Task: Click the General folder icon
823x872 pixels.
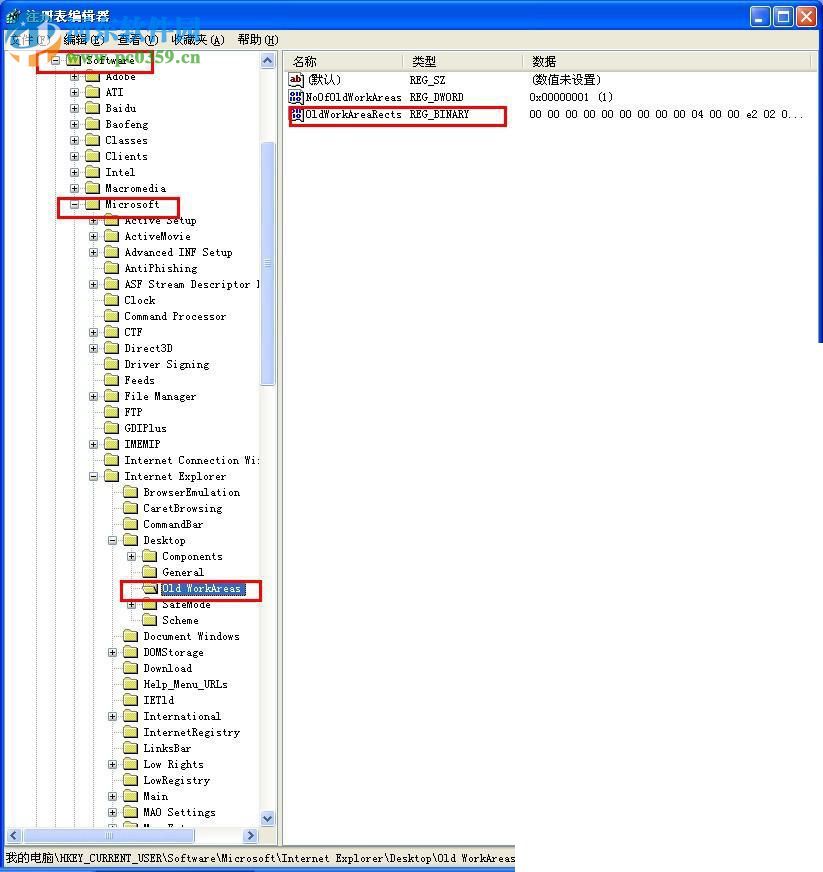Action: (150, 572)
